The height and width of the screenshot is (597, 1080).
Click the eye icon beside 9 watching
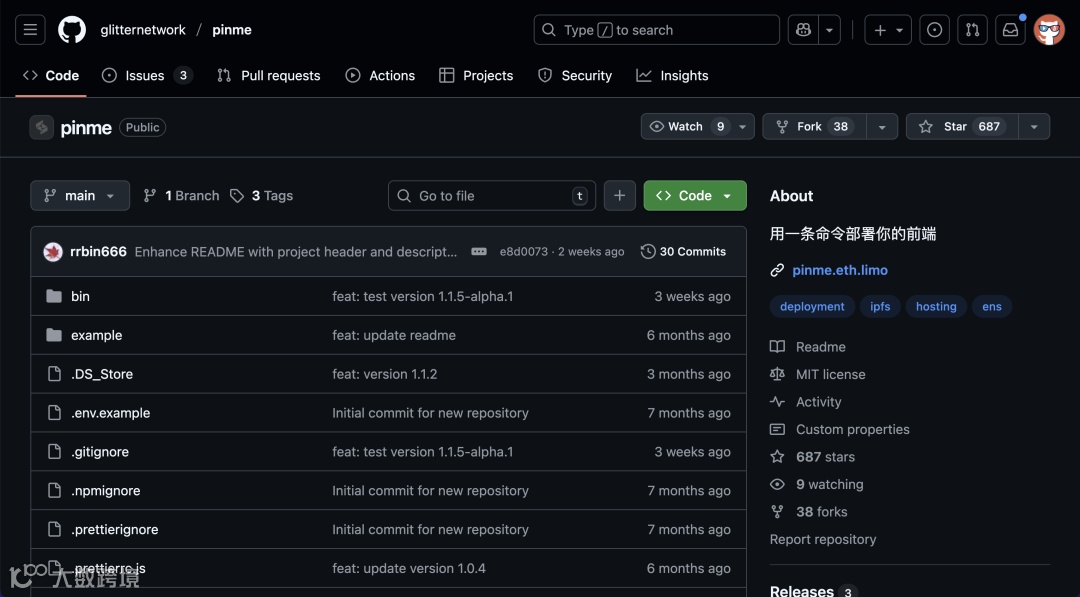777,484
